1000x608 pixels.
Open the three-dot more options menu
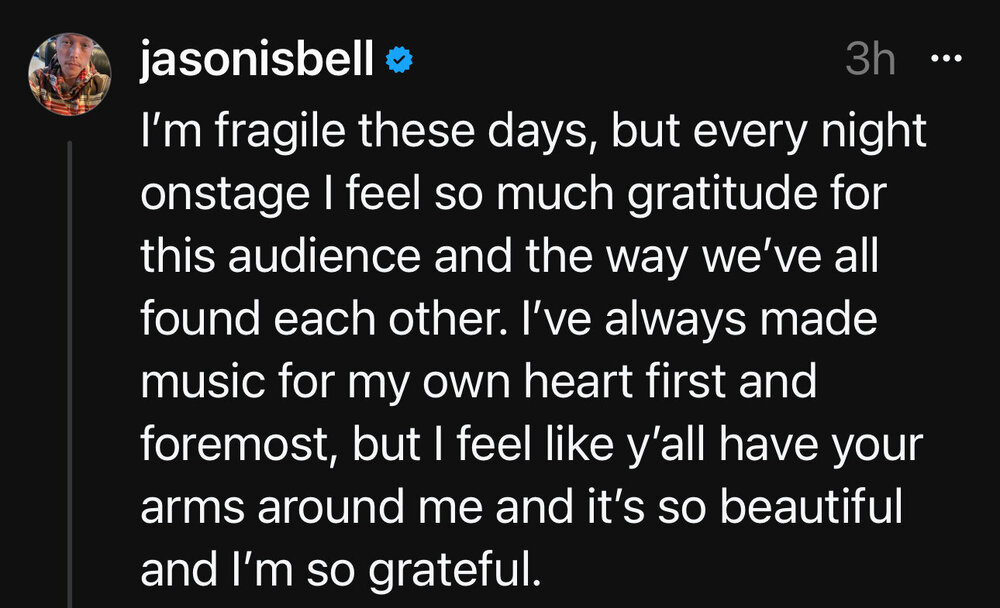[944, 59]
